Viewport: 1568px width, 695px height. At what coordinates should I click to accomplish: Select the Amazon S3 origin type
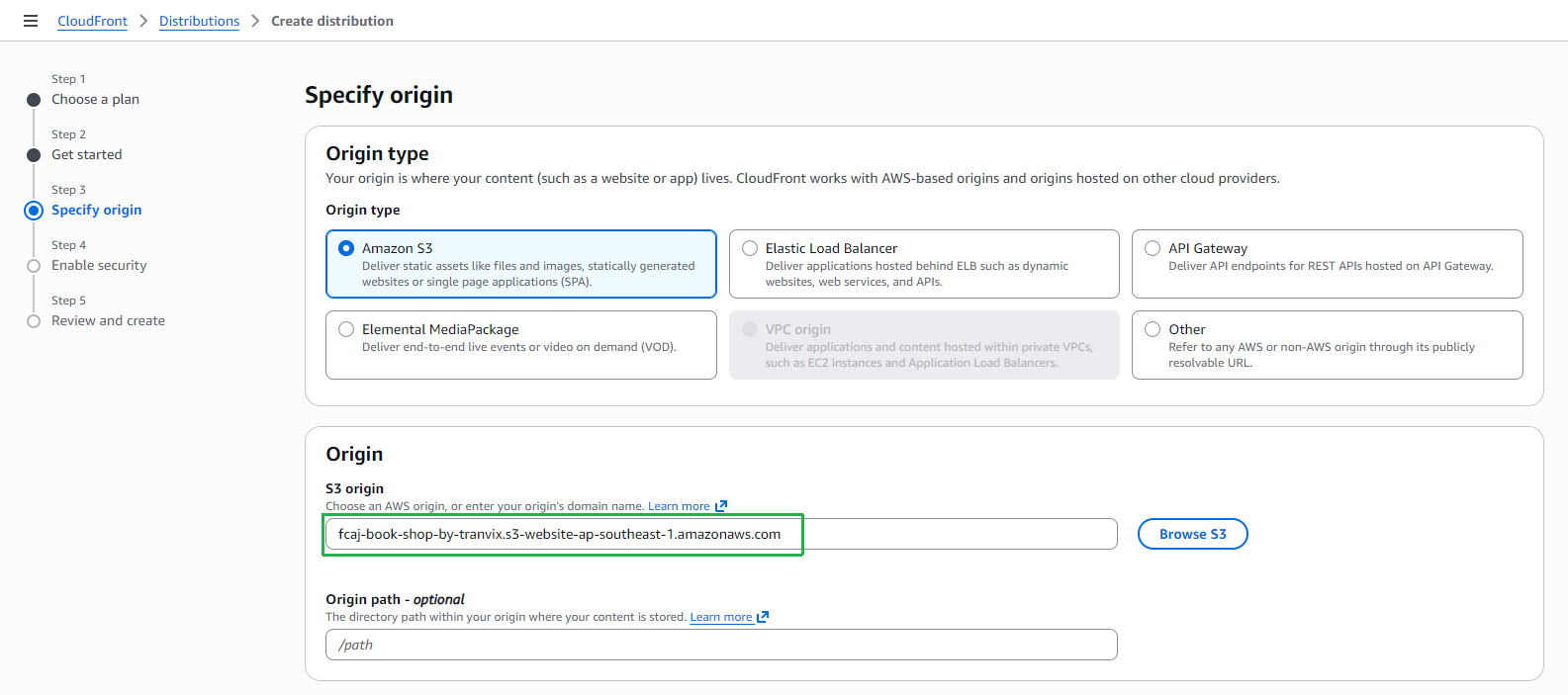521,264
